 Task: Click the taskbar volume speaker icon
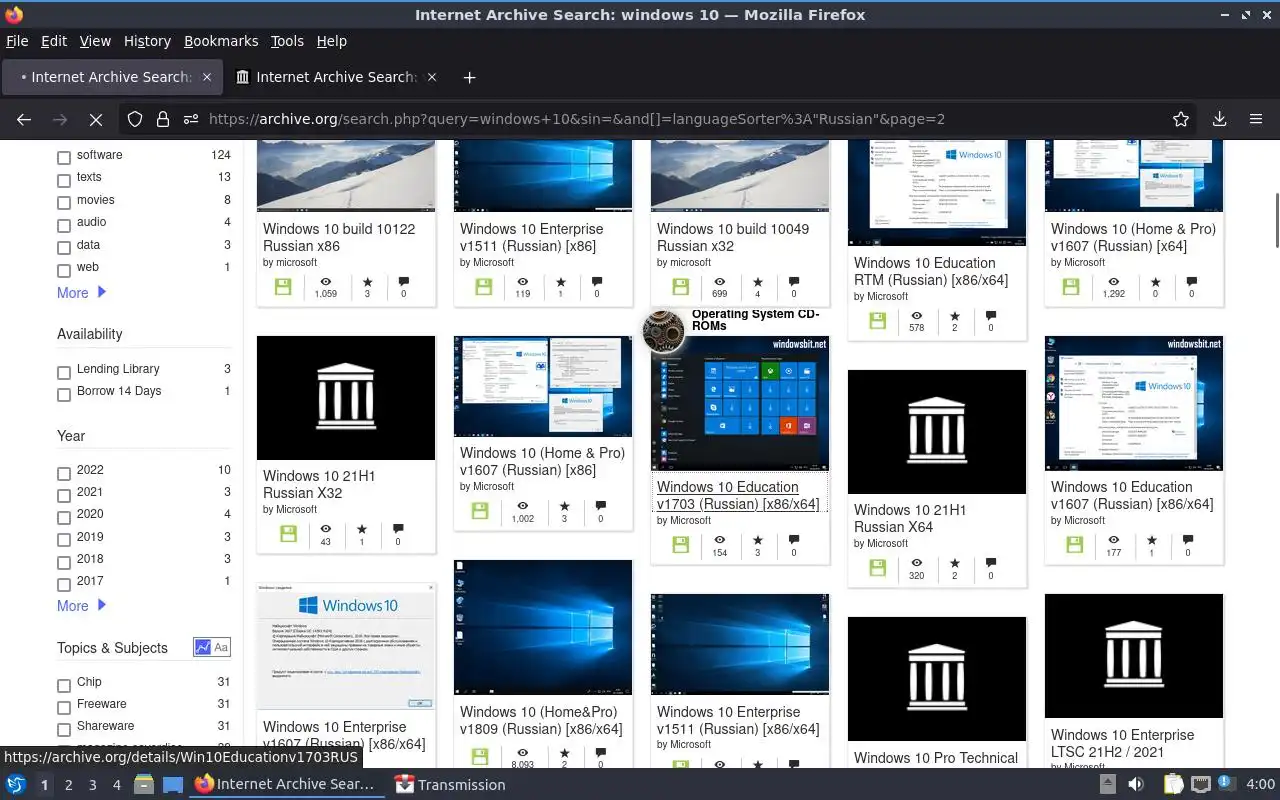pyautogui.click(x=1136, y=785)
